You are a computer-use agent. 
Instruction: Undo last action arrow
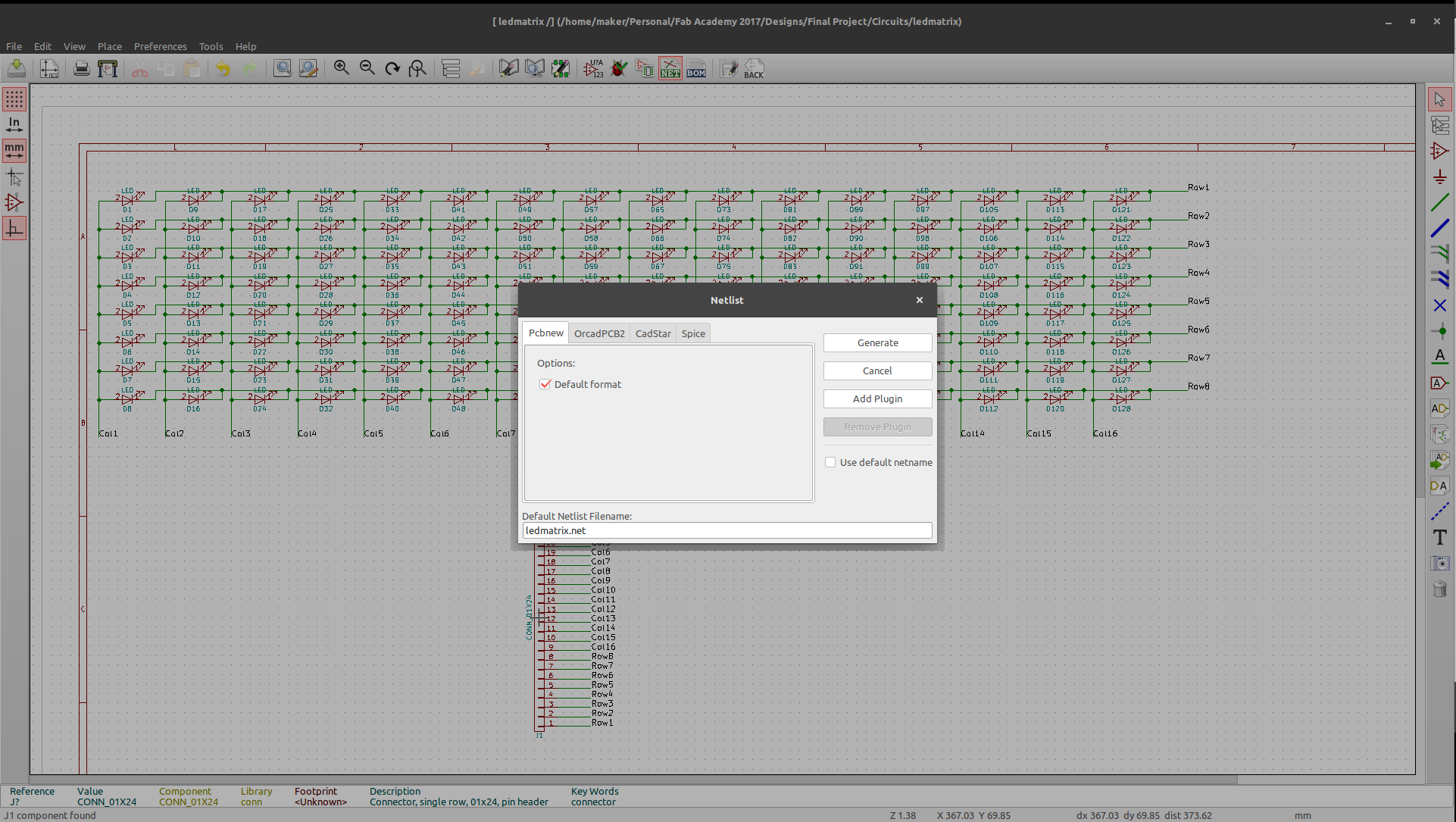pyautogui.click(x=223, y=69)
